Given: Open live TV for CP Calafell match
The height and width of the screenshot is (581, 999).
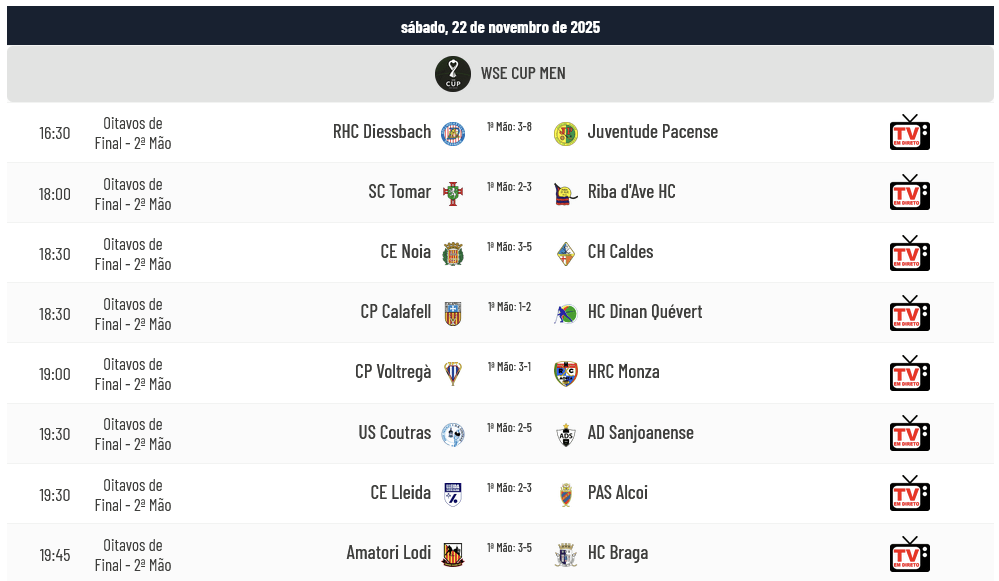Looking at the screenshot, I should pyautogui.click(x=909, y=313).
